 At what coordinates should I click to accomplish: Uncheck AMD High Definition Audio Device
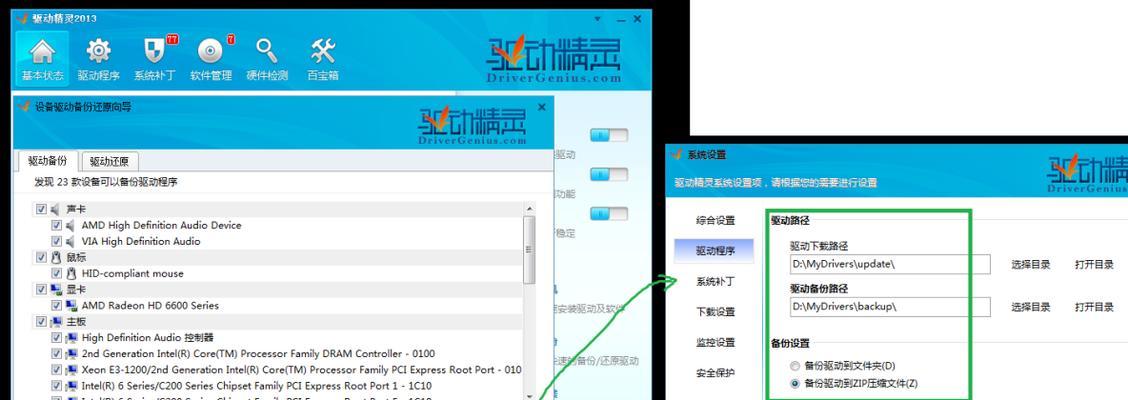tap(57, 225)
